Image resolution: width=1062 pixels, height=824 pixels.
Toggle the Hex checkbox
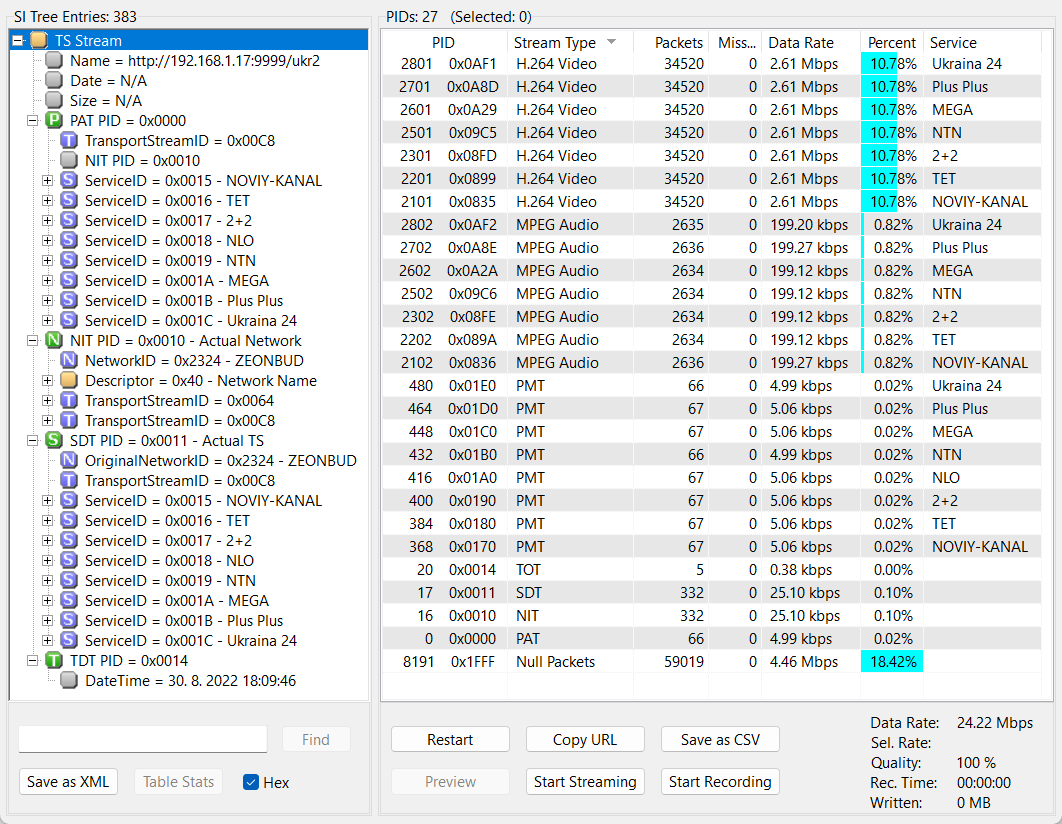point(251,783)
